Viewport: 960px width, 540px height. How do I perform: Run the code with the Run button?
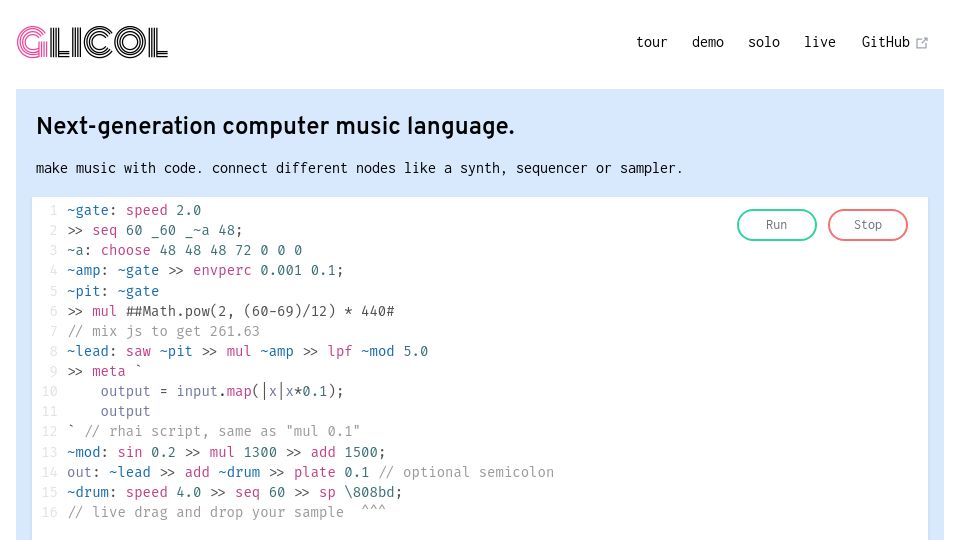pyautogui.click(x=776, y=225)
